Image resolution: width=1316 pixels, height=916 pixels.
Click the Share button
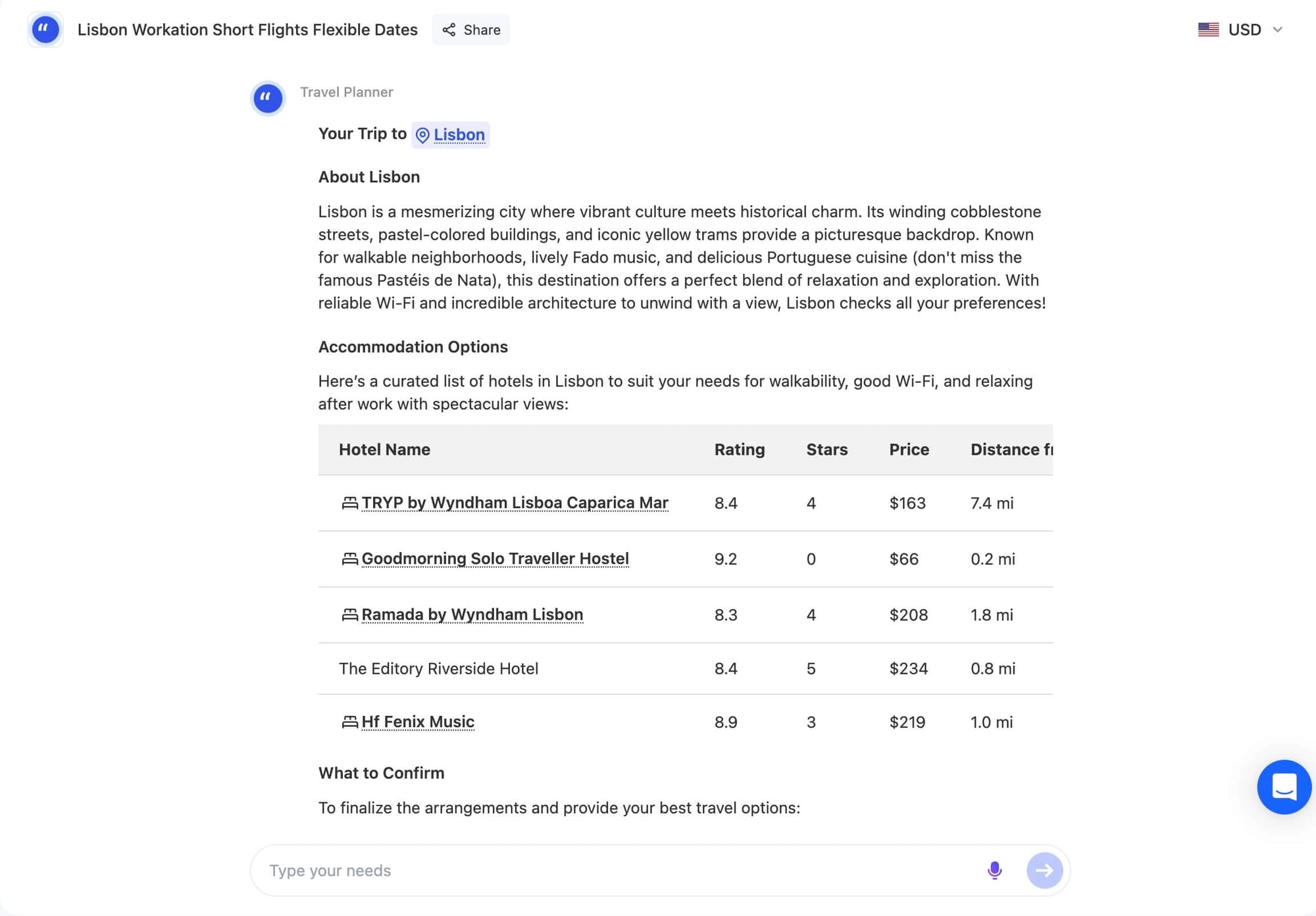pos(471,30)
